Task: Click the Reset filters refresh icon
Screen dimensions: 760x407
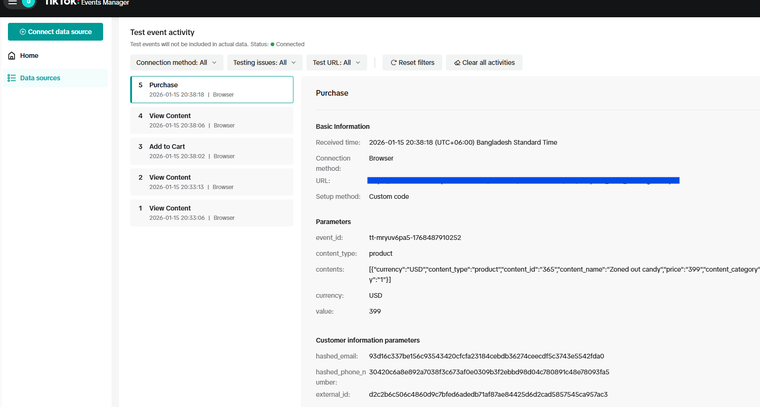Action: (x=394, y=63)
